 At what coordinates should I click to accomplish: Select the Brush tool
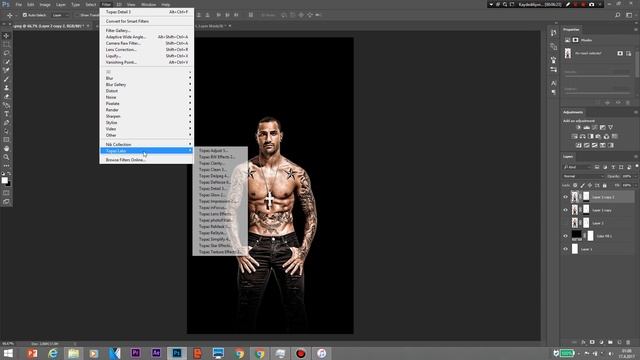click(6, 79)
